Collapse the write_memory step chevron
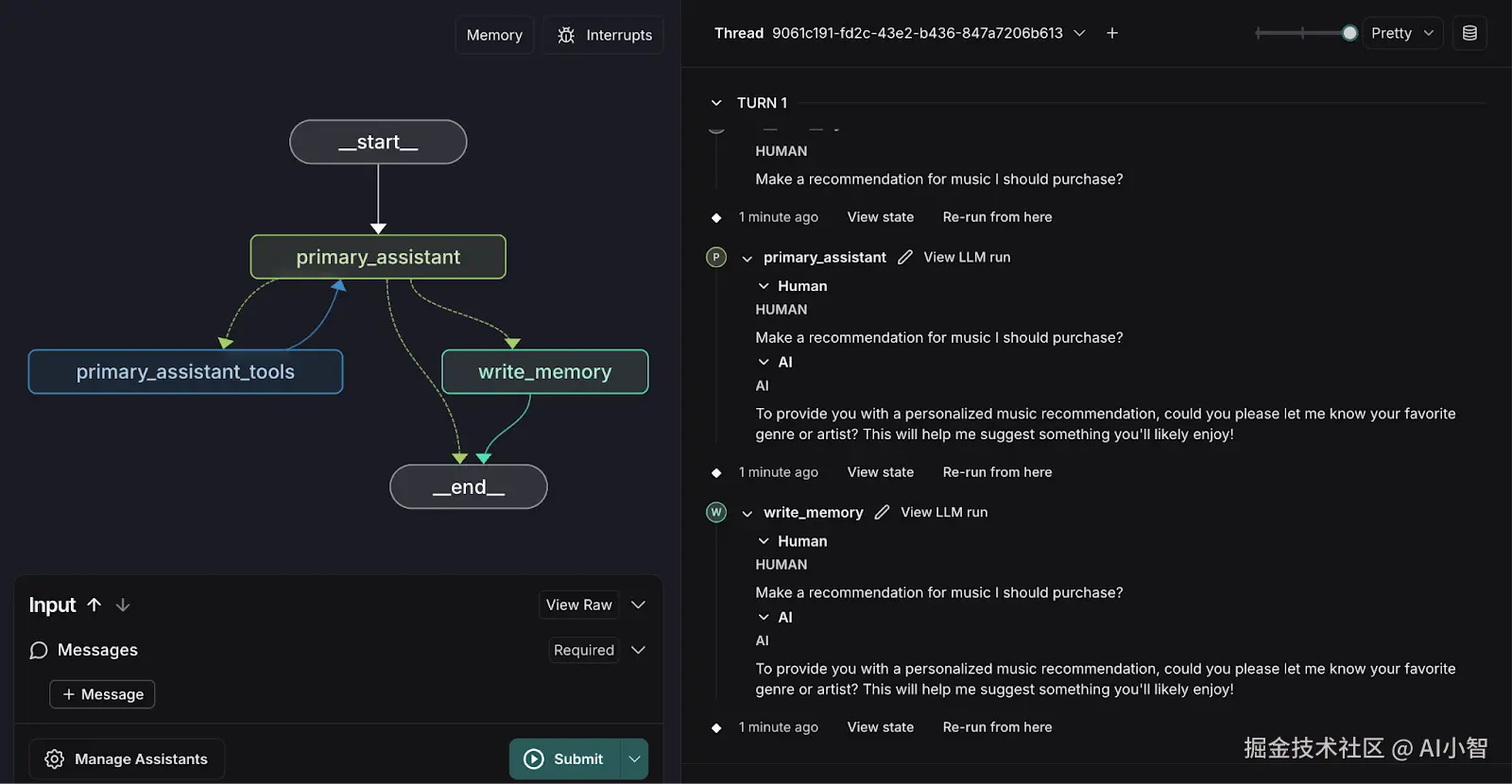1512x784 pixels. [x=747, y=513]
